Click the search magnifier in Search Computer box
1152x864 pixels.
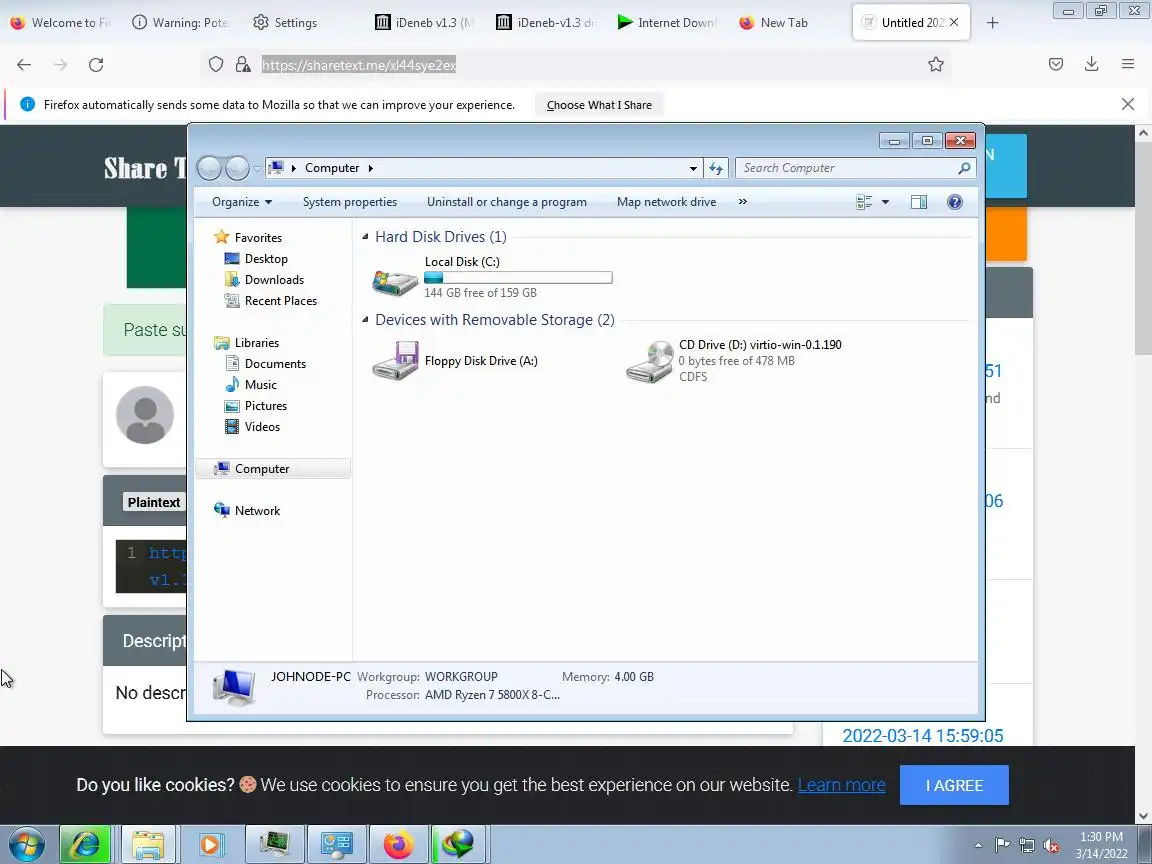click(964, 168)
